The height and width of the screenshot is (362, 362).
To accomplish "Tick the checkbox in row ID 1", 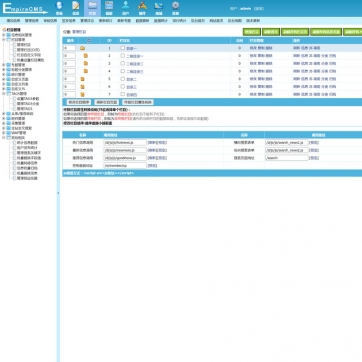I will click(123, 48).
